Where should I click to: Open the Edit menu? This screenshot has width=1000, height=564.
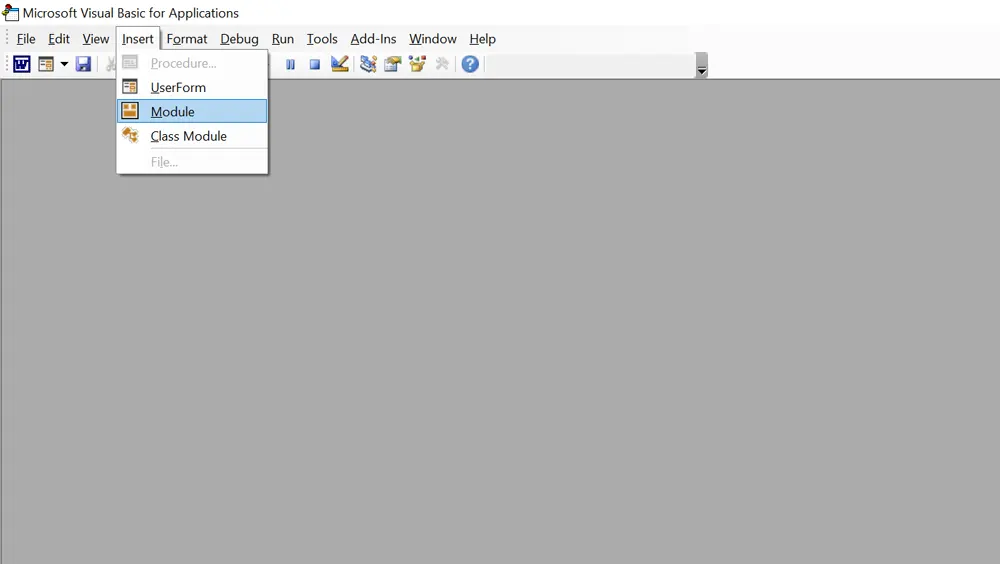[x=59, y=39]
